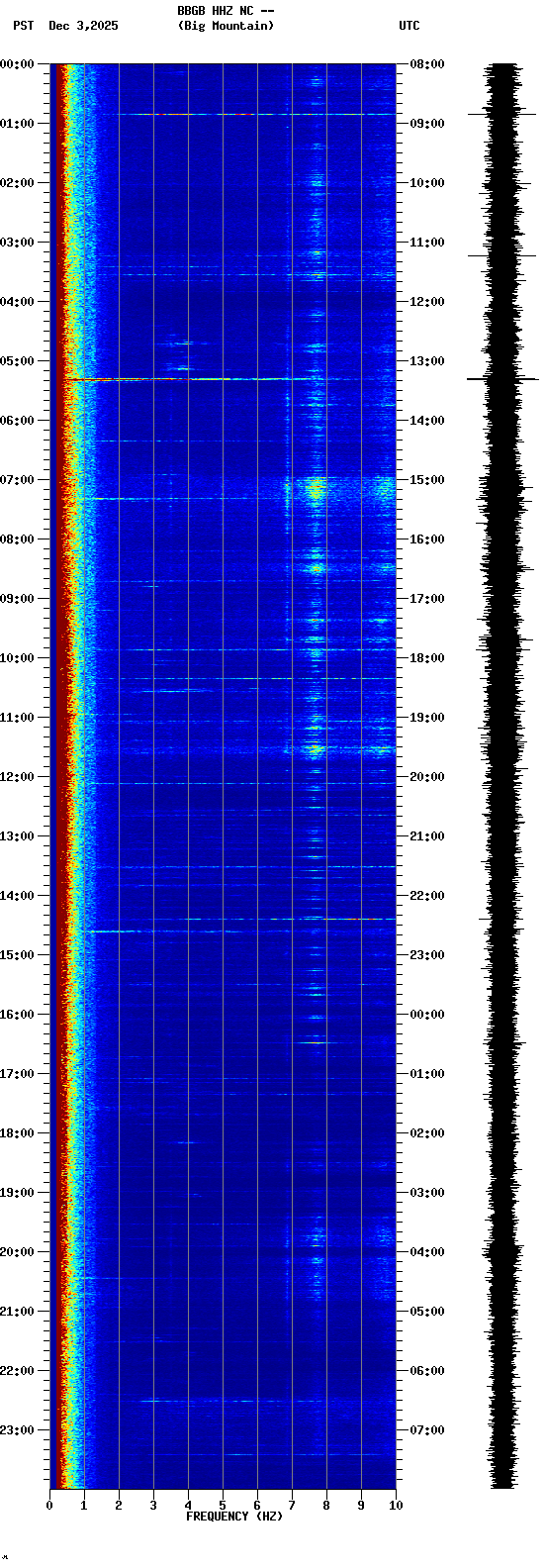Screen dimensions: 546x1568
Task: Click the 06:00 label on PST axis
Action: [18, 421]
